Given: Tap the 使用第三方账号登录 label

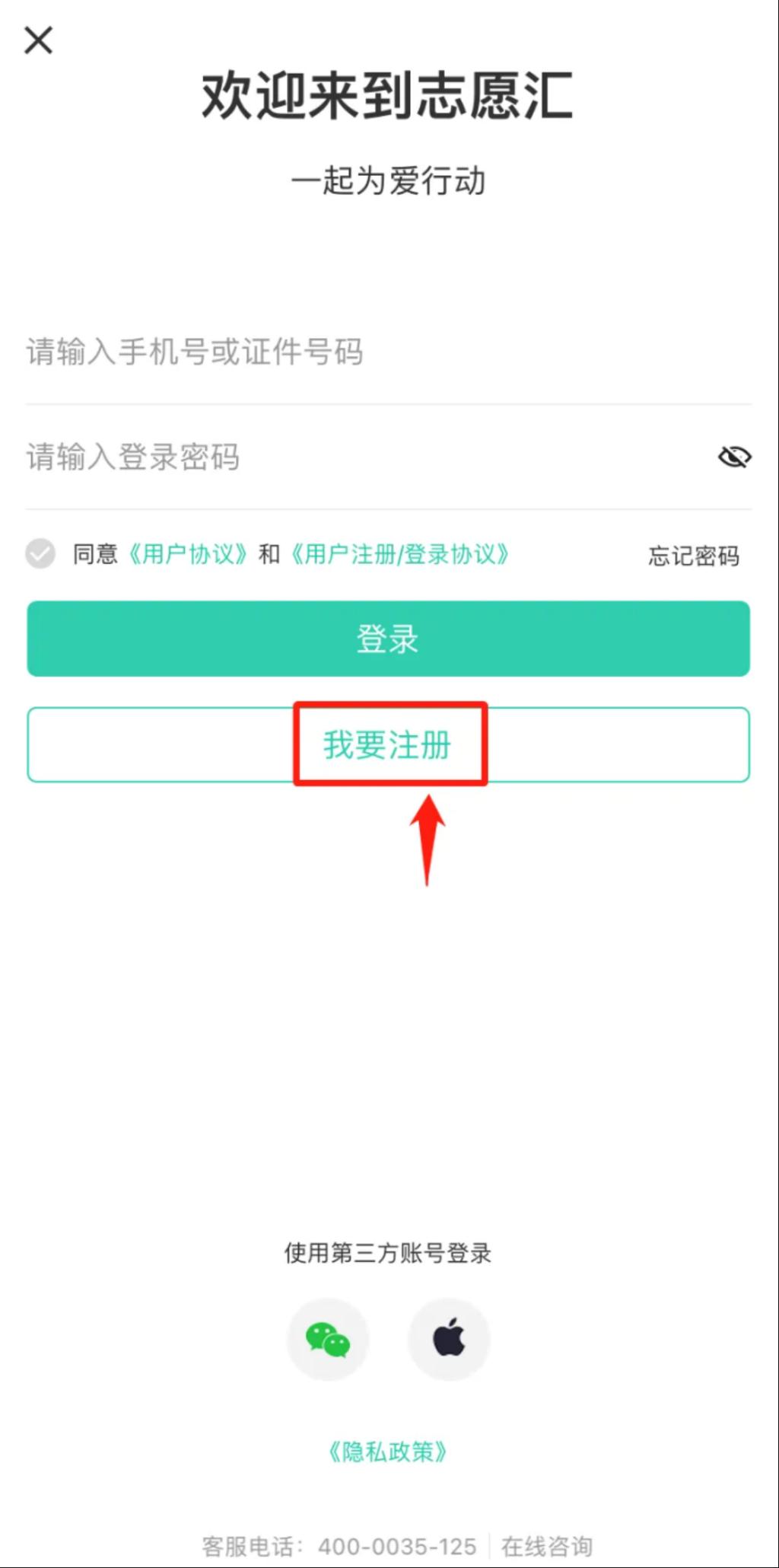Looking at the screenshot, I should [388, 1253].
